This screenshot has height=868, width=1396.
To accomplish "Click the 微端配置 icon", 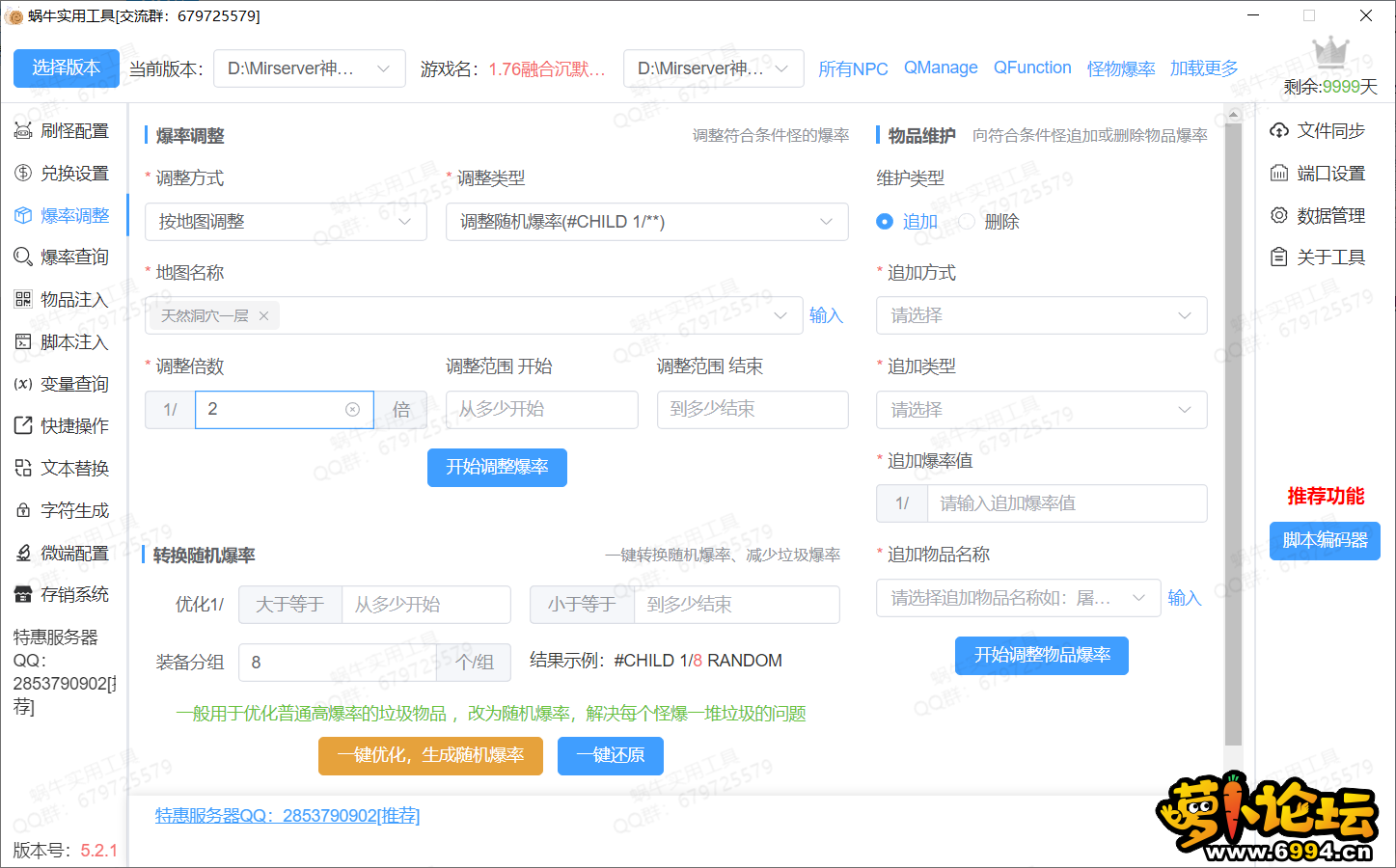I will tap(23, 553).
